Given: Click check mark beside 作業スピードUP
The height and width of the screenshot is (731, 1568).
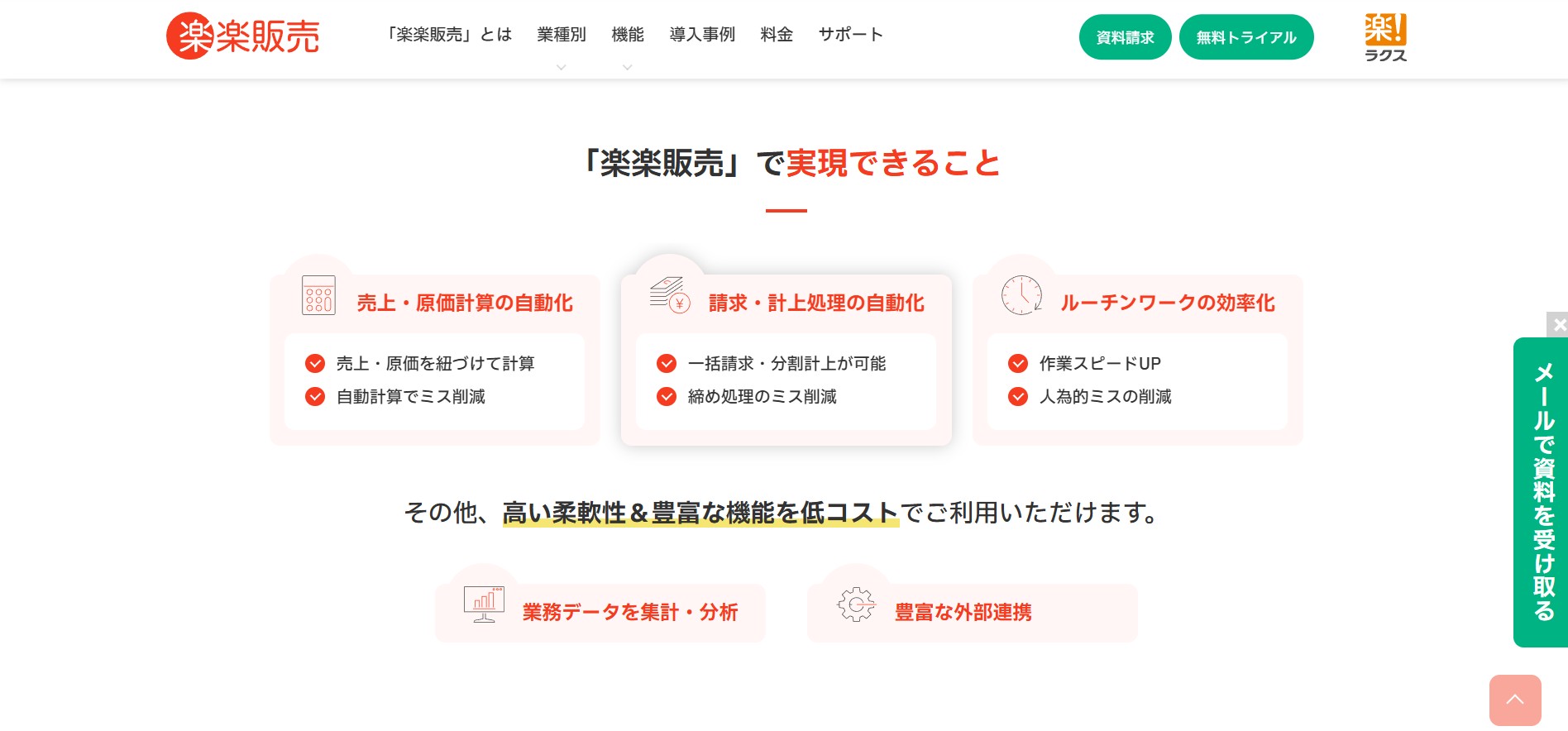Looking at the screenshot, I should coord(1018,364).
